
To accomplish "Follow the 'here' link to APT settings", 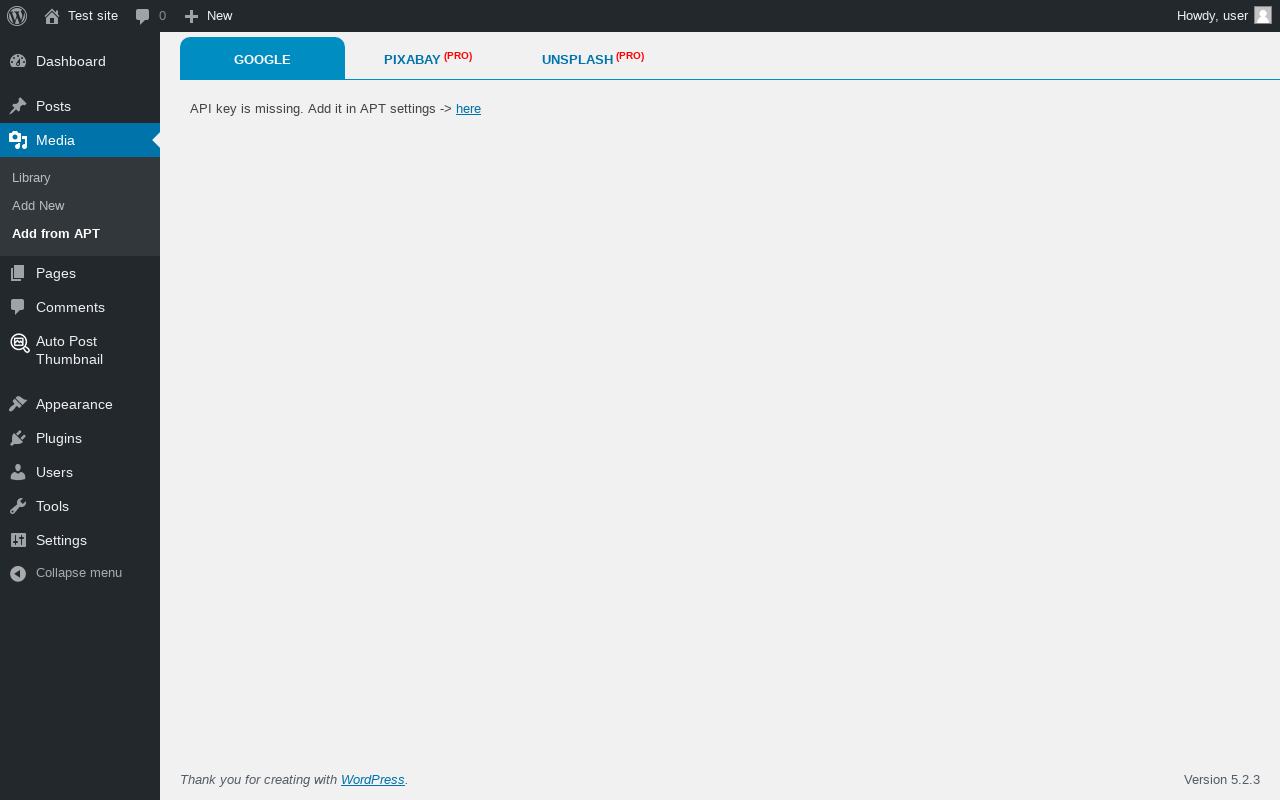I will (x=468, y=108).
